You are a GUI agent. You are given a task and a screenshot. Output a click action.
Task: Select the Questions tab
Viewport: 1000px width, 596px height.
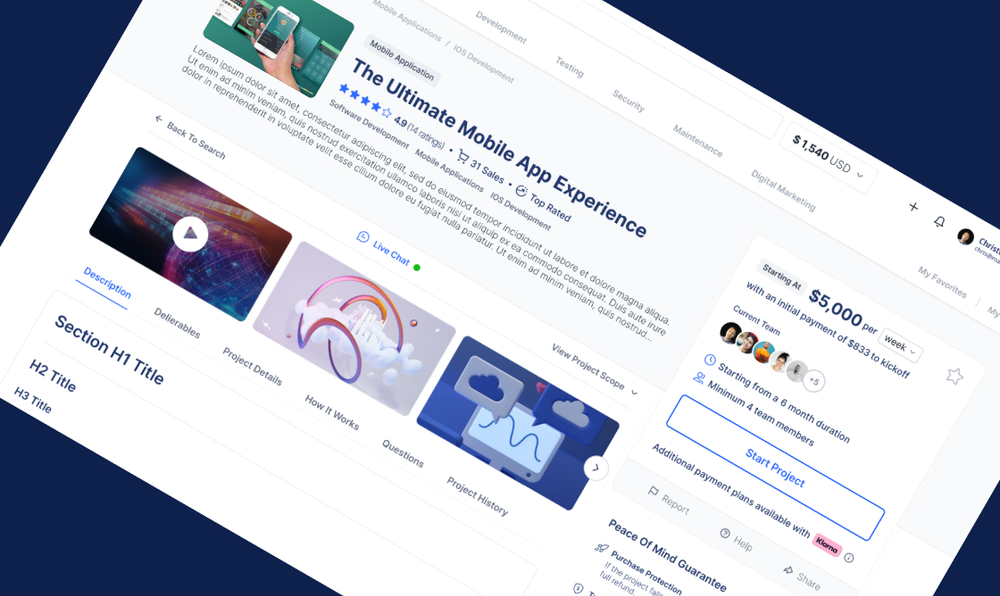[x=402, y=453]
